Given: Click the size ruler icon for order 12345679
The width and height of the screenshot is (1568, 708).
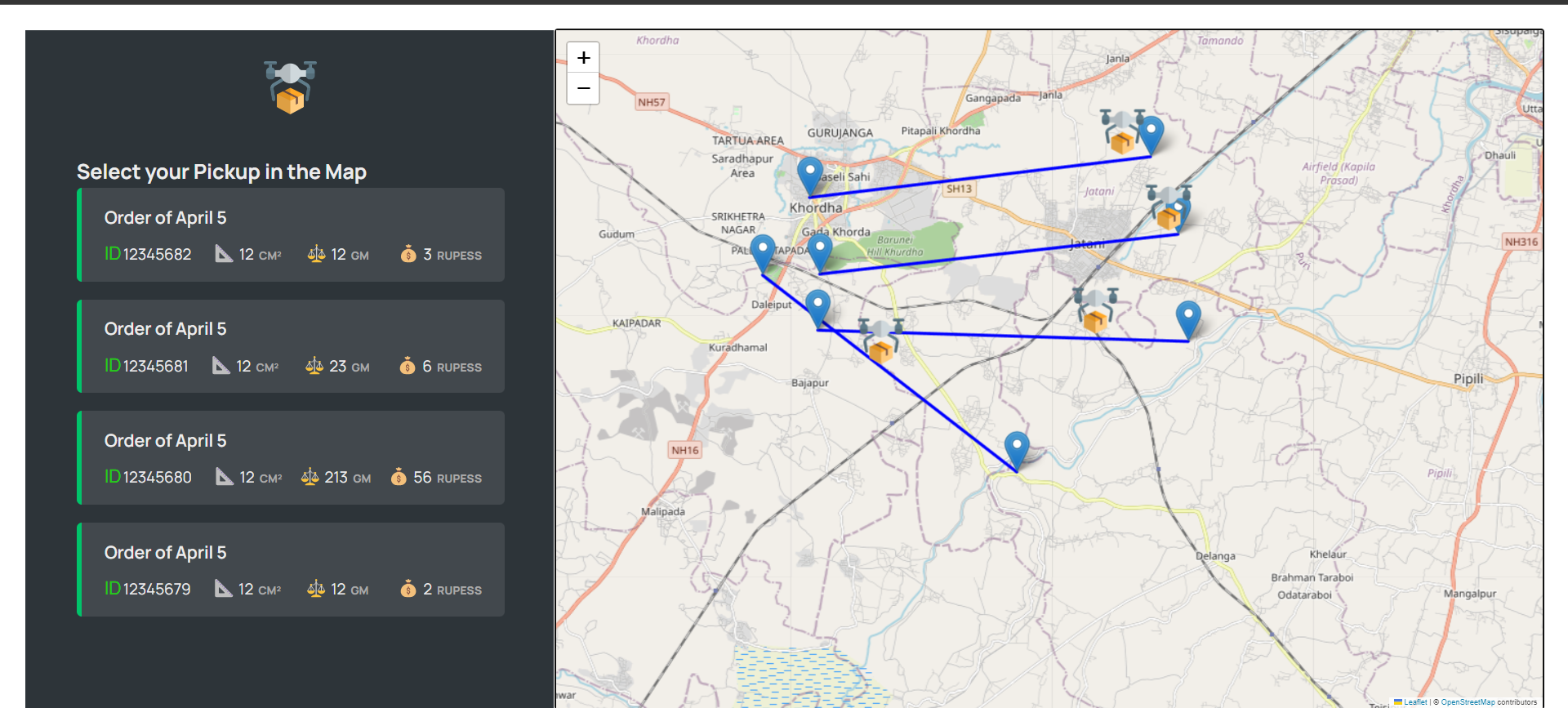Looking at the screenshot, I should point(223,589).
